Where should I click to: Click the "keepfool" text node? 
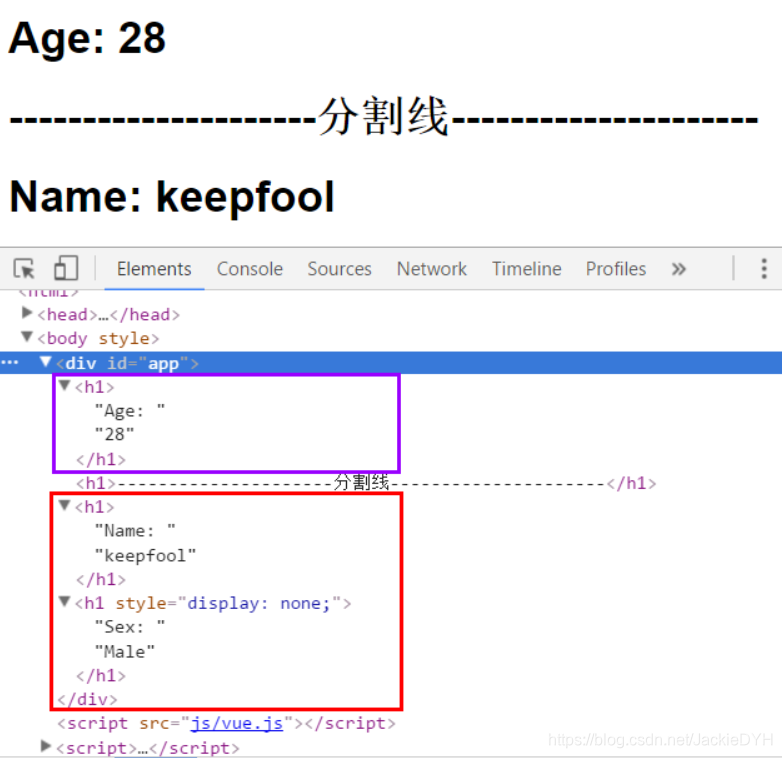(x=146, y=555)
